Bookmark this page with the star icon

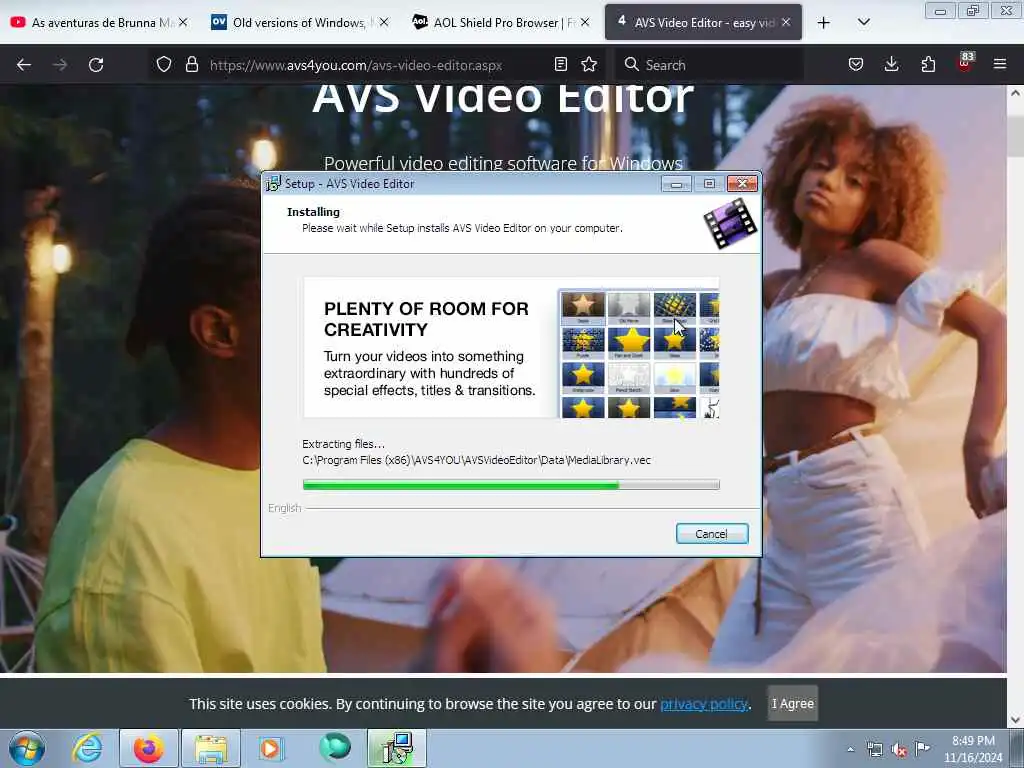pyautogui.click(x=589, y=65)
